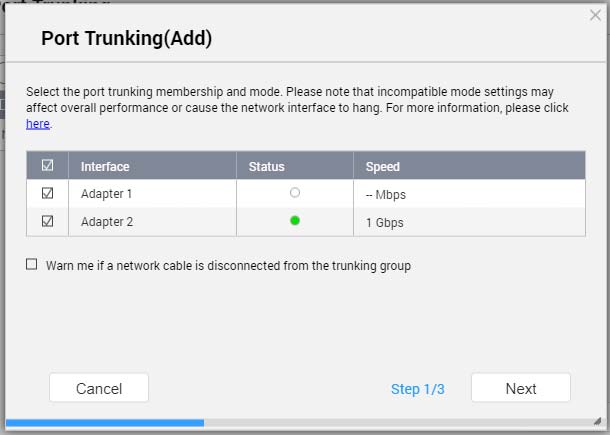Click the dialog resize grip corner icon
Screen dimensions: 610x435
(598, 421)
